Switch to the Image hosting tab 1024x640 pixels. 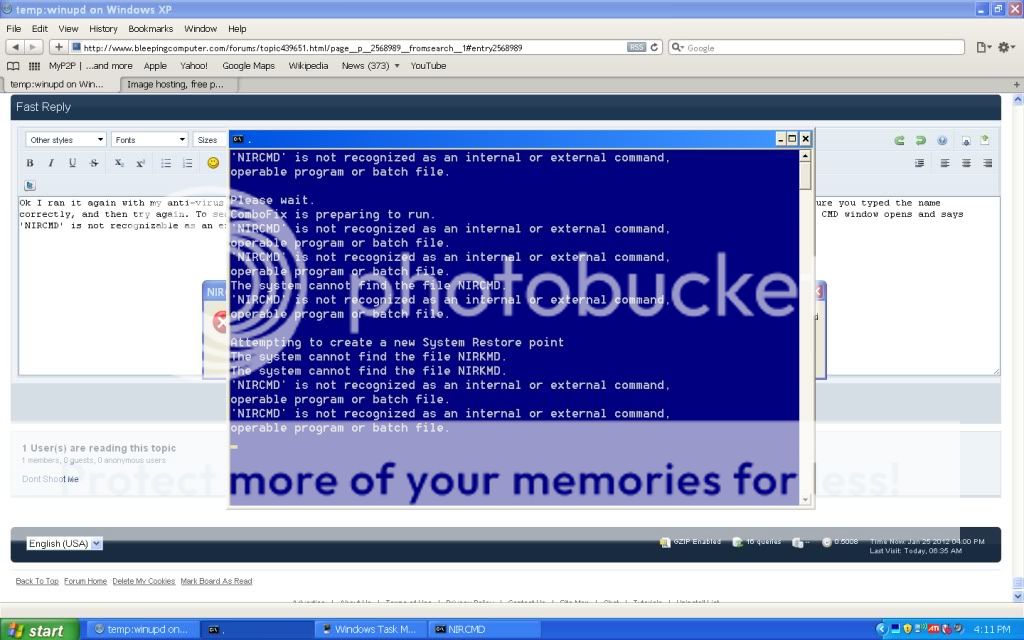(x=176, y=84)
